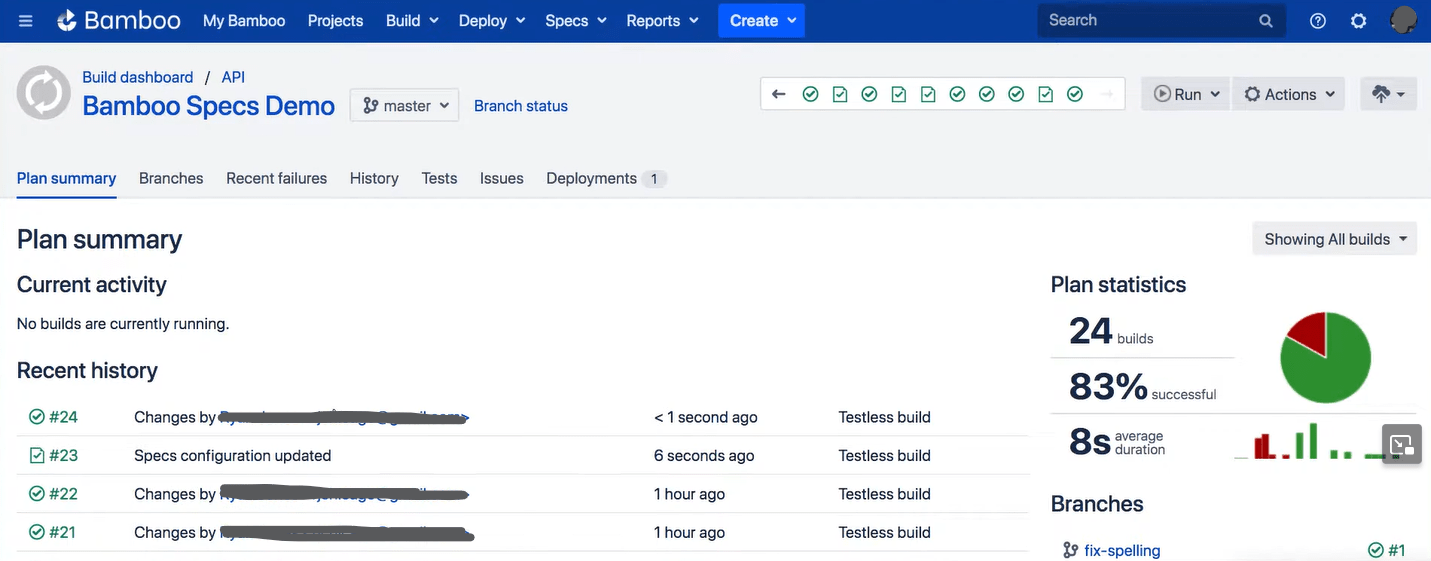Open the hamburger navigation menu
The image size is (1431, 561).
[x=26, y=21]
